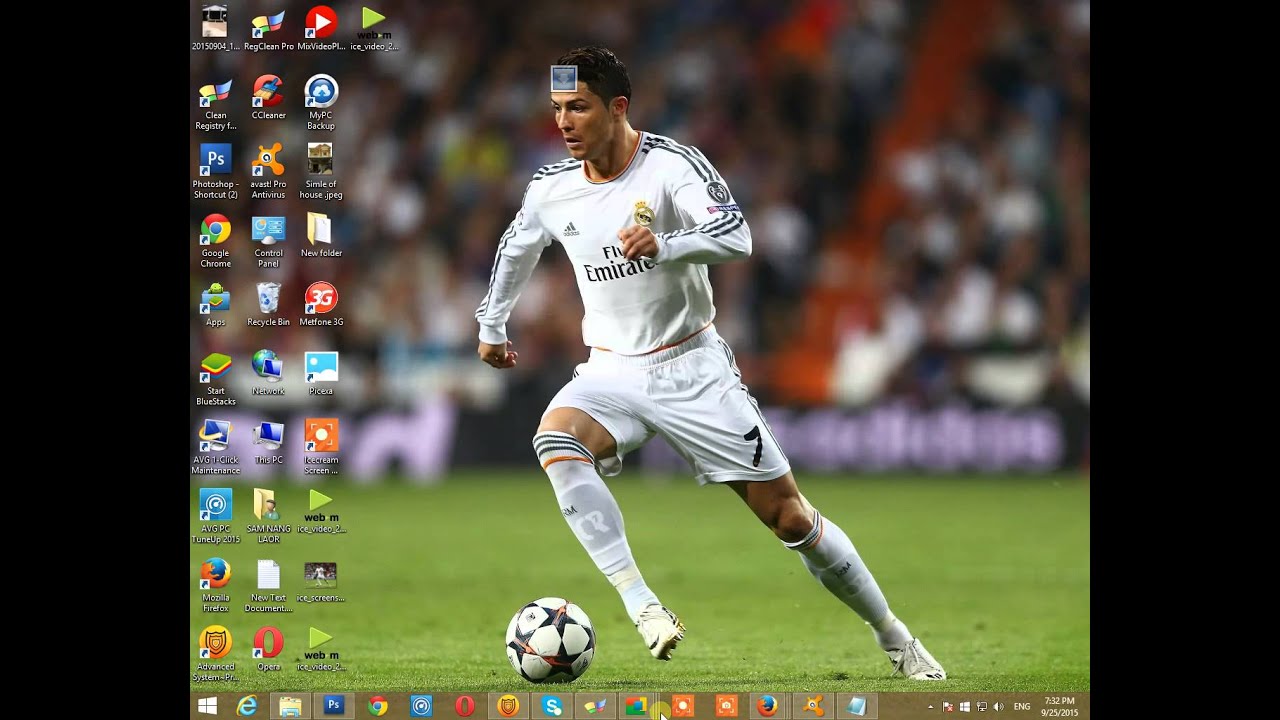Select the 20150904_1... image file
Screen dimensions: 1280x720
(215, 29)
